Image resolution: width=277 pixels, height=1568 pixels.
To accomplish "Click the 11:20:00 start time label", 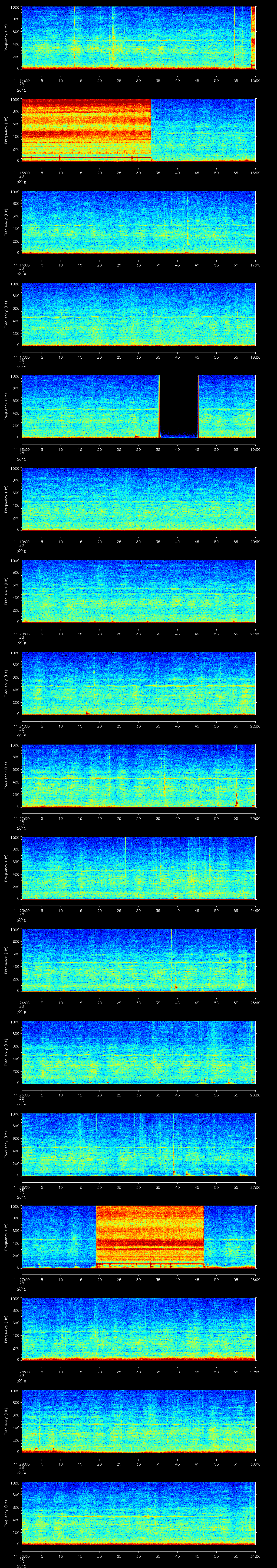I will click(21, 634).
